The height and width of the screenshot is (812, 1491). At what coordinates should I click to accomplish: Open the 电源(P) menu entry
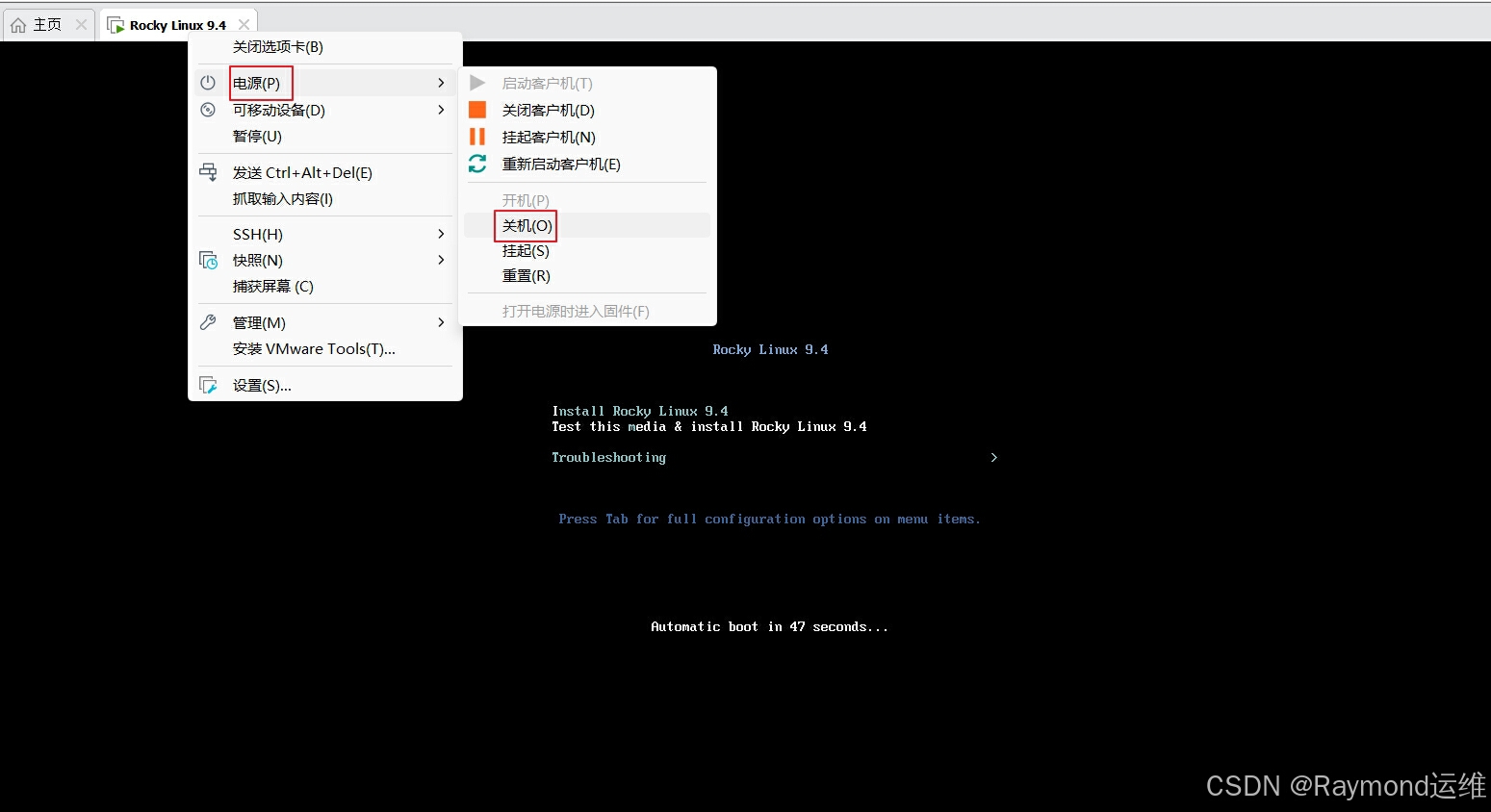(x=325, y=83)
